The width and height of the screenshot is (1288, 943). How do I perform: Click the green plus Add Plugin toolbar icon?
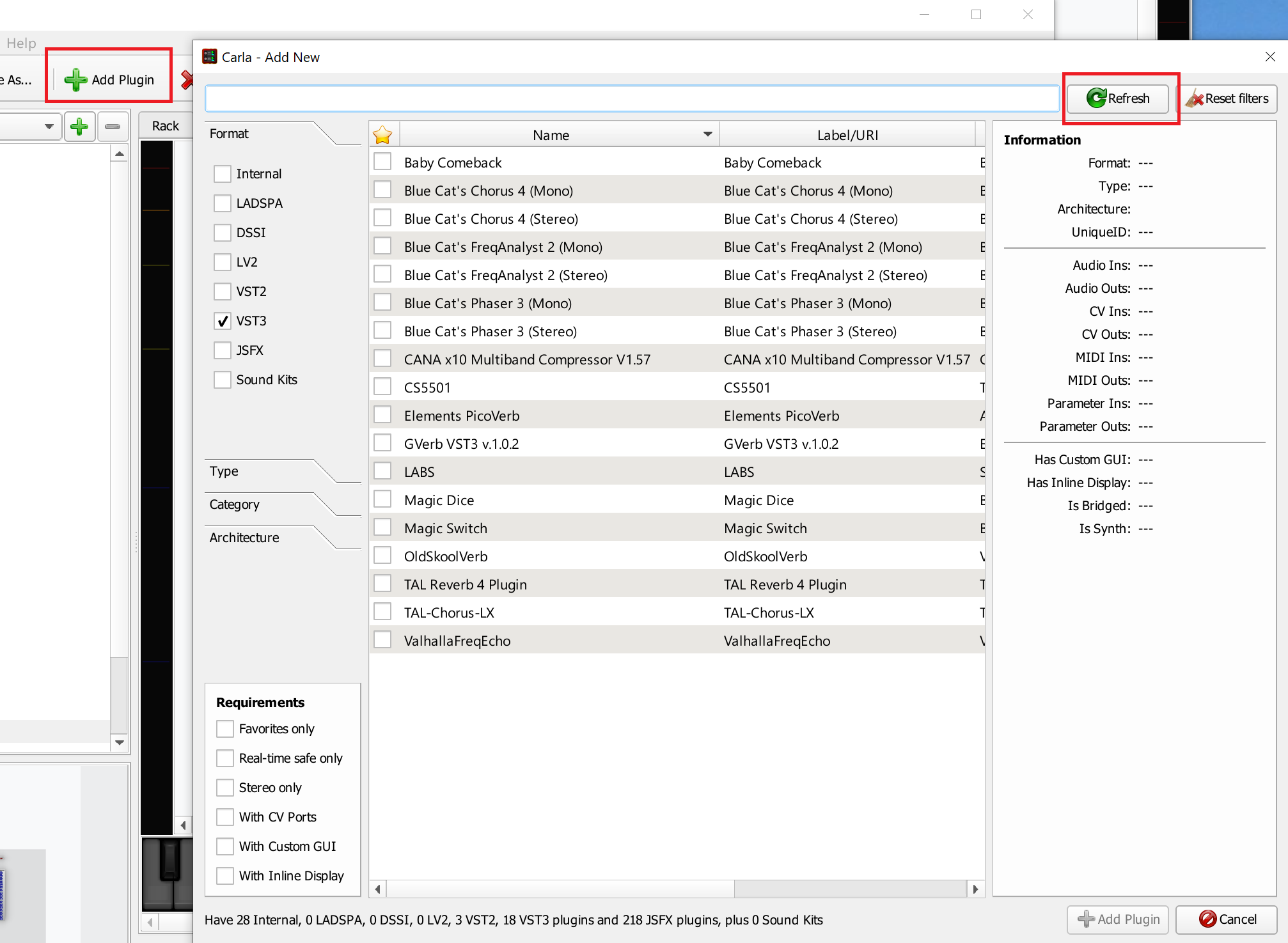76,80
